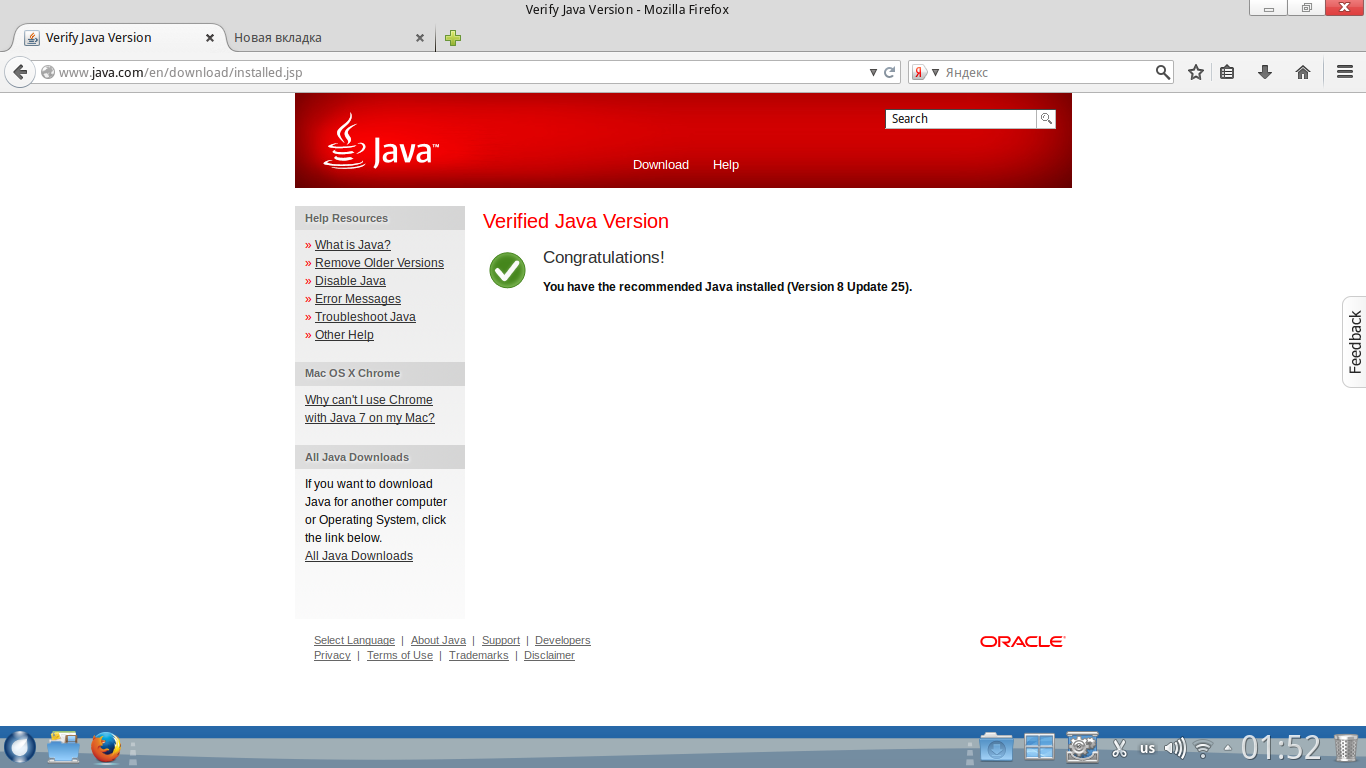Screen dimensions: 1366x768
Task: Click the green checkmark verification icon
Action: [x=507, y=270]
